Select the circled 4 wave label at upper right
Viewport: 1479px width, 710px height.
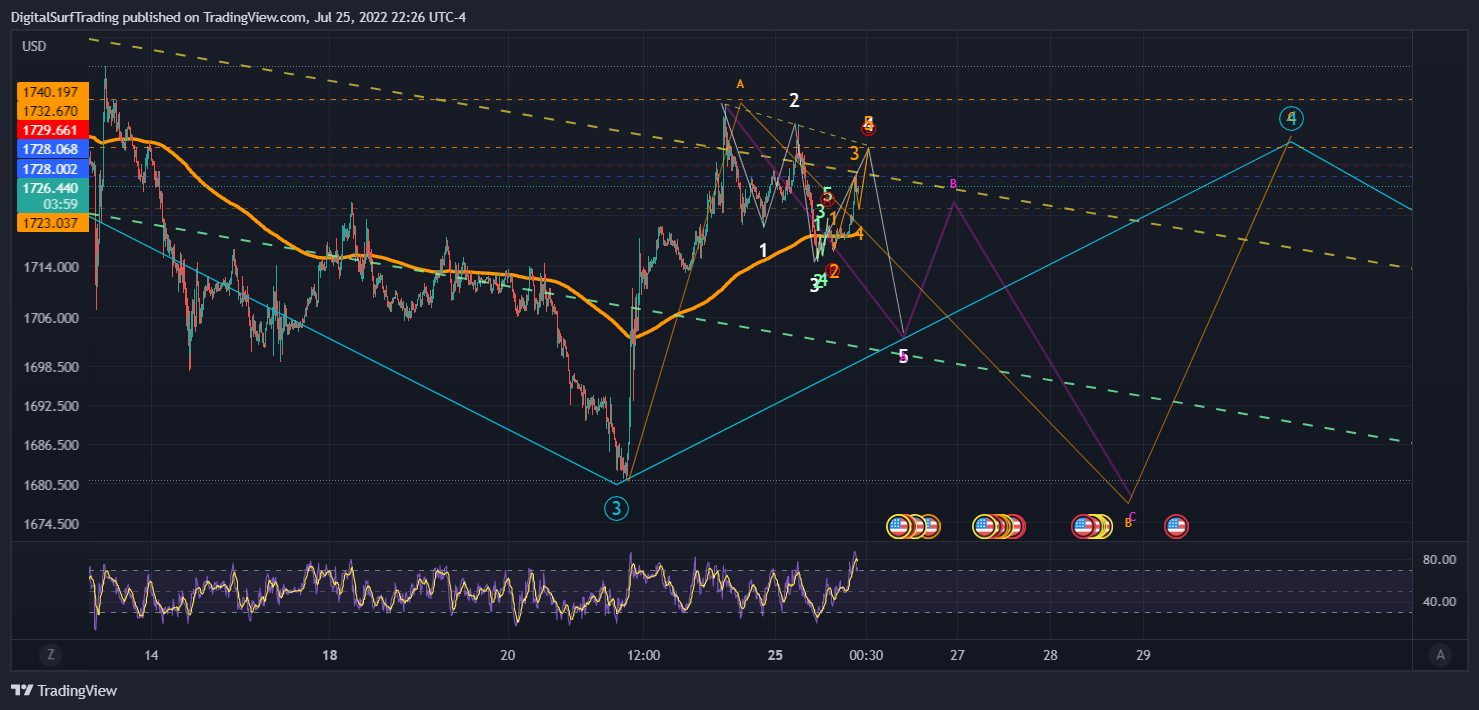tap(1291, 118)
